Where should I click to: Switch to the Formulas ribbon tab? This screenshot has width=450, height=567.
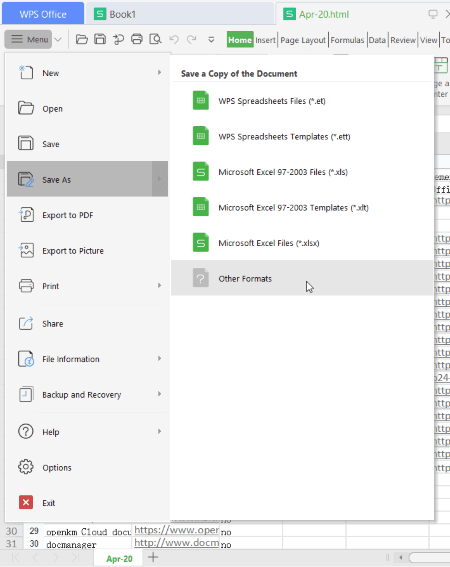[347, 40]
